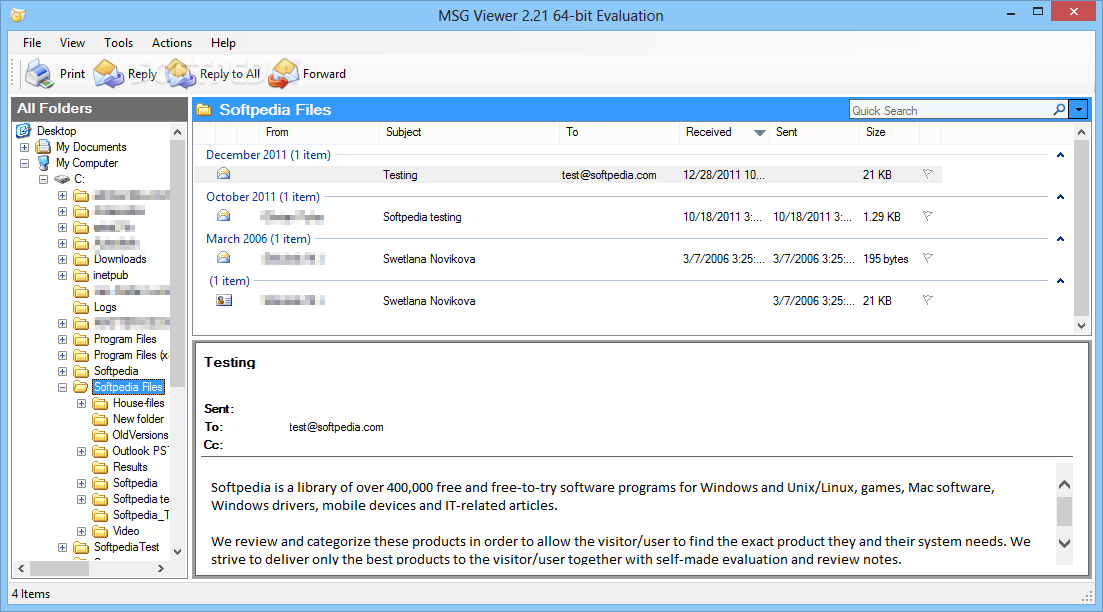Select the Desktop icon in folder tree

pos(24,131)
